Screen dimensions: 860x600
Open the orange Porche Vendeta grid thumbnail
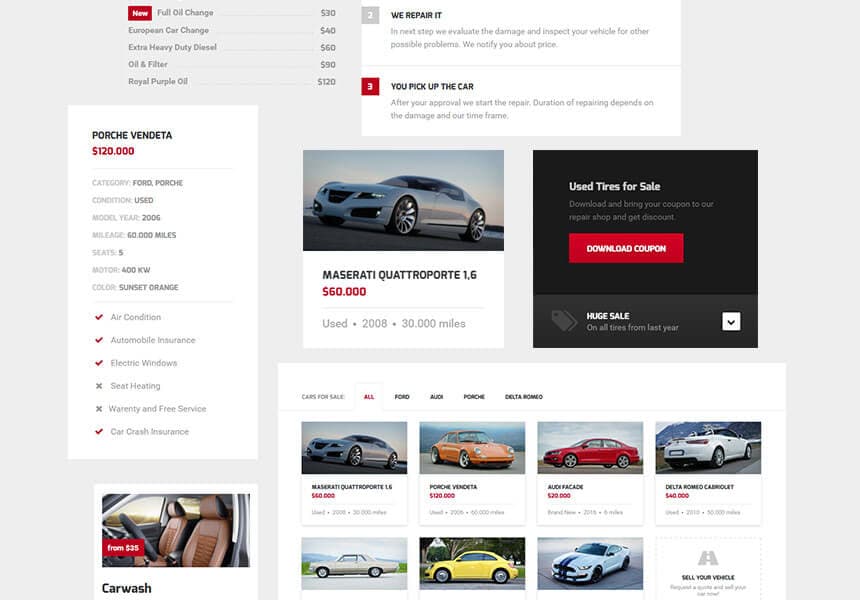[472, 448]
